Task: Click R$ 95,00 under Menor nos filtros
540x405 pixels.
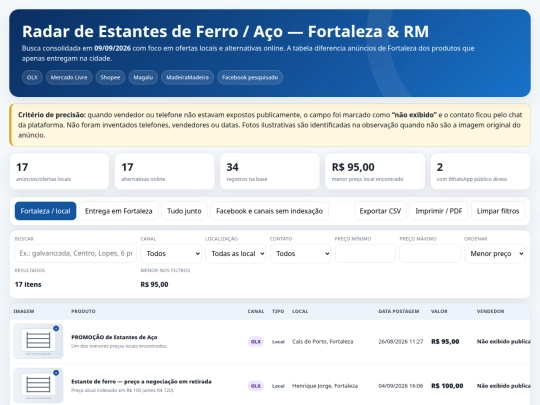Action: 154,284
